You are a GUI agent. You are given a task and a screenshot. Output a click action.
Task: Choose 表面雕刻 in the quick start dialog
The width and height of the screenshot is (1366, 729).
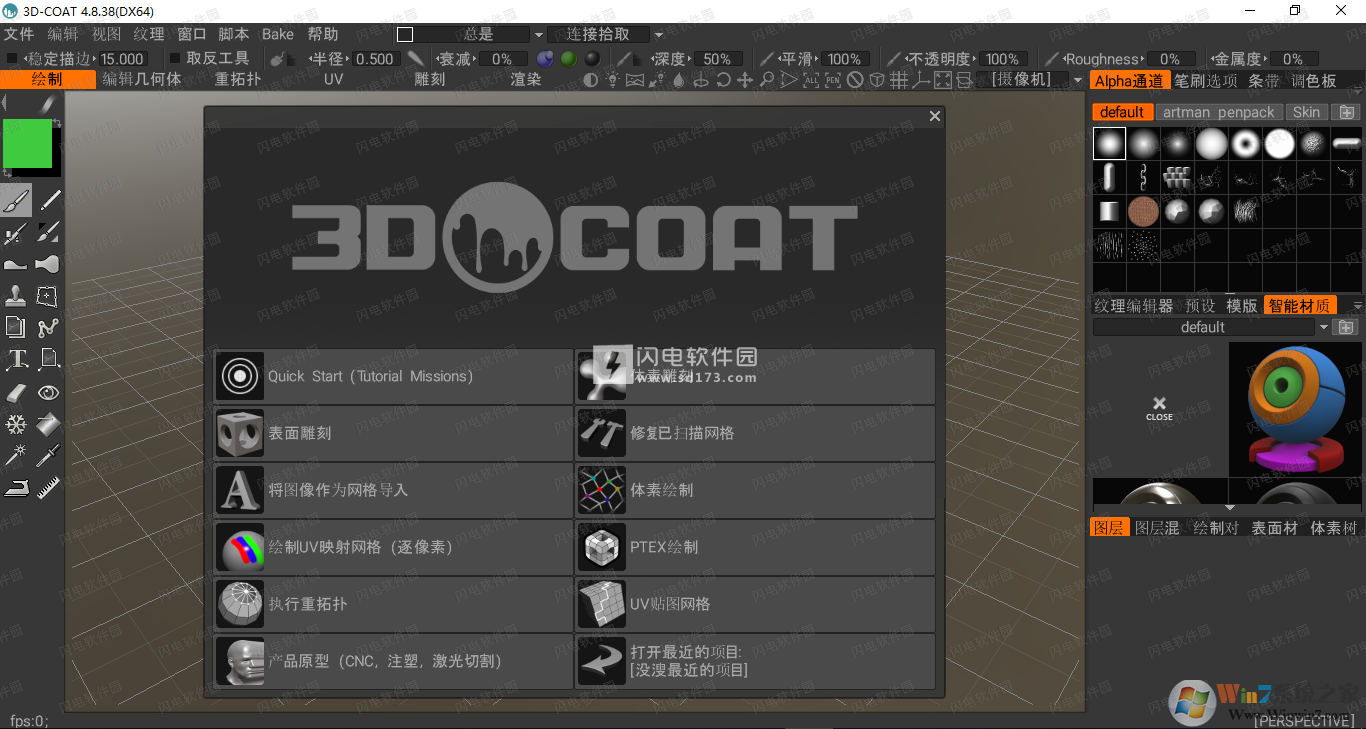click(390, 433)
